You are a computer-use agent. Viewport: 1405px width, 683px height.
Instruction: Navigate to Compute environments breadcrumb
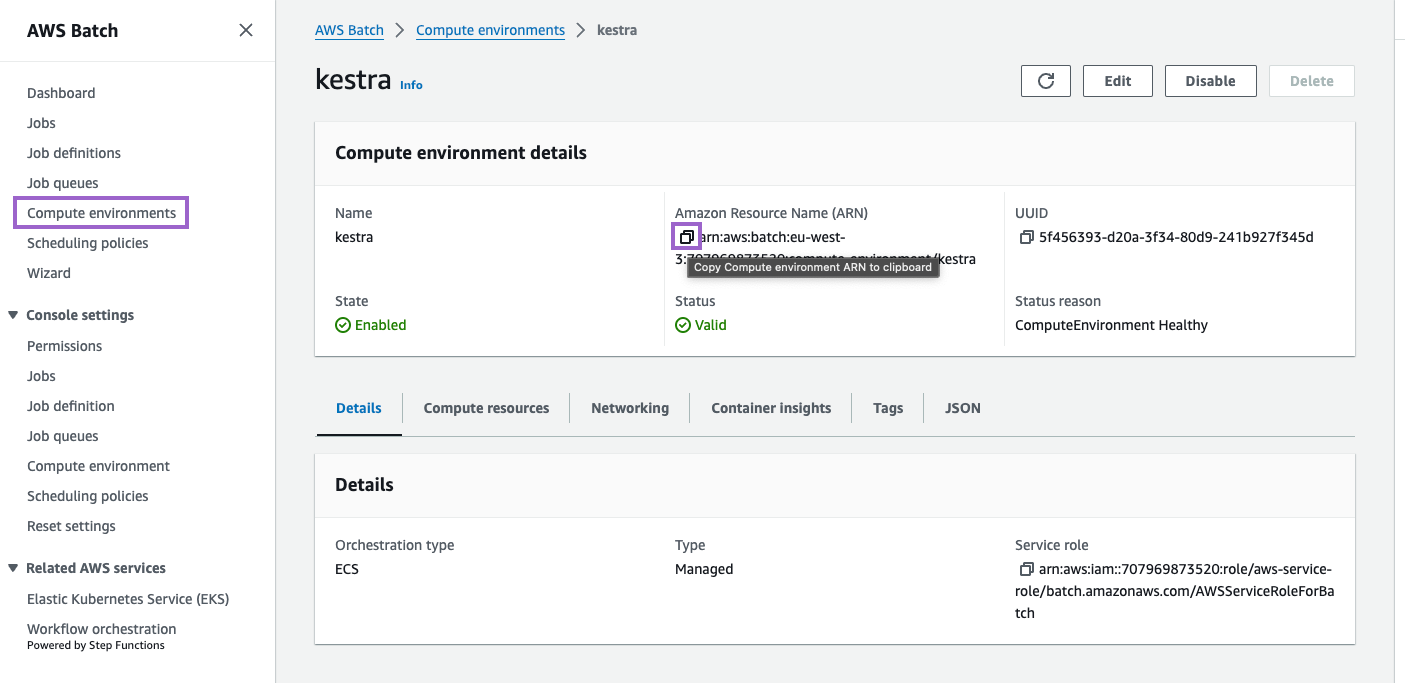pos(490,30)
